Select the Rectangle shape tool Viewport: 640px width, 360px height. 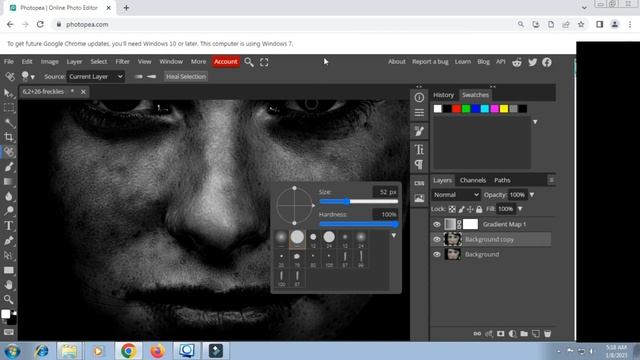9,270
